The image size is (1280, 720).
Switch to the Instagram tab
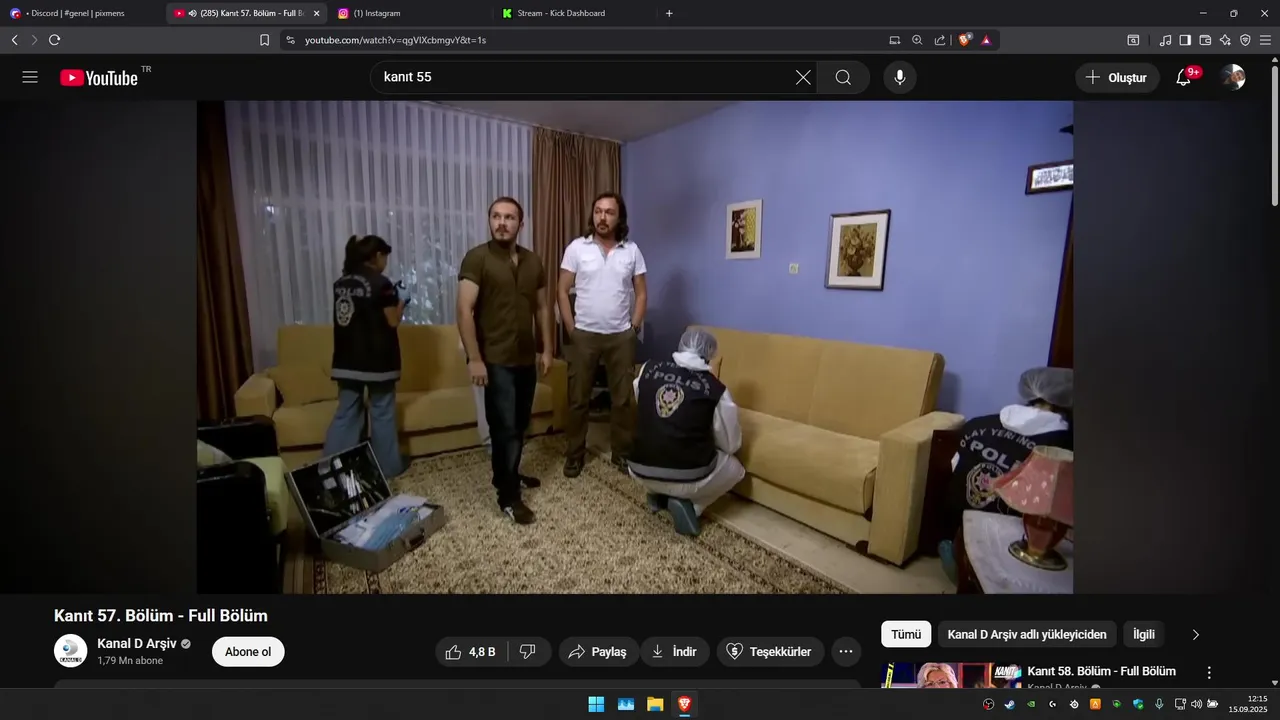click(x=410, y=13)
